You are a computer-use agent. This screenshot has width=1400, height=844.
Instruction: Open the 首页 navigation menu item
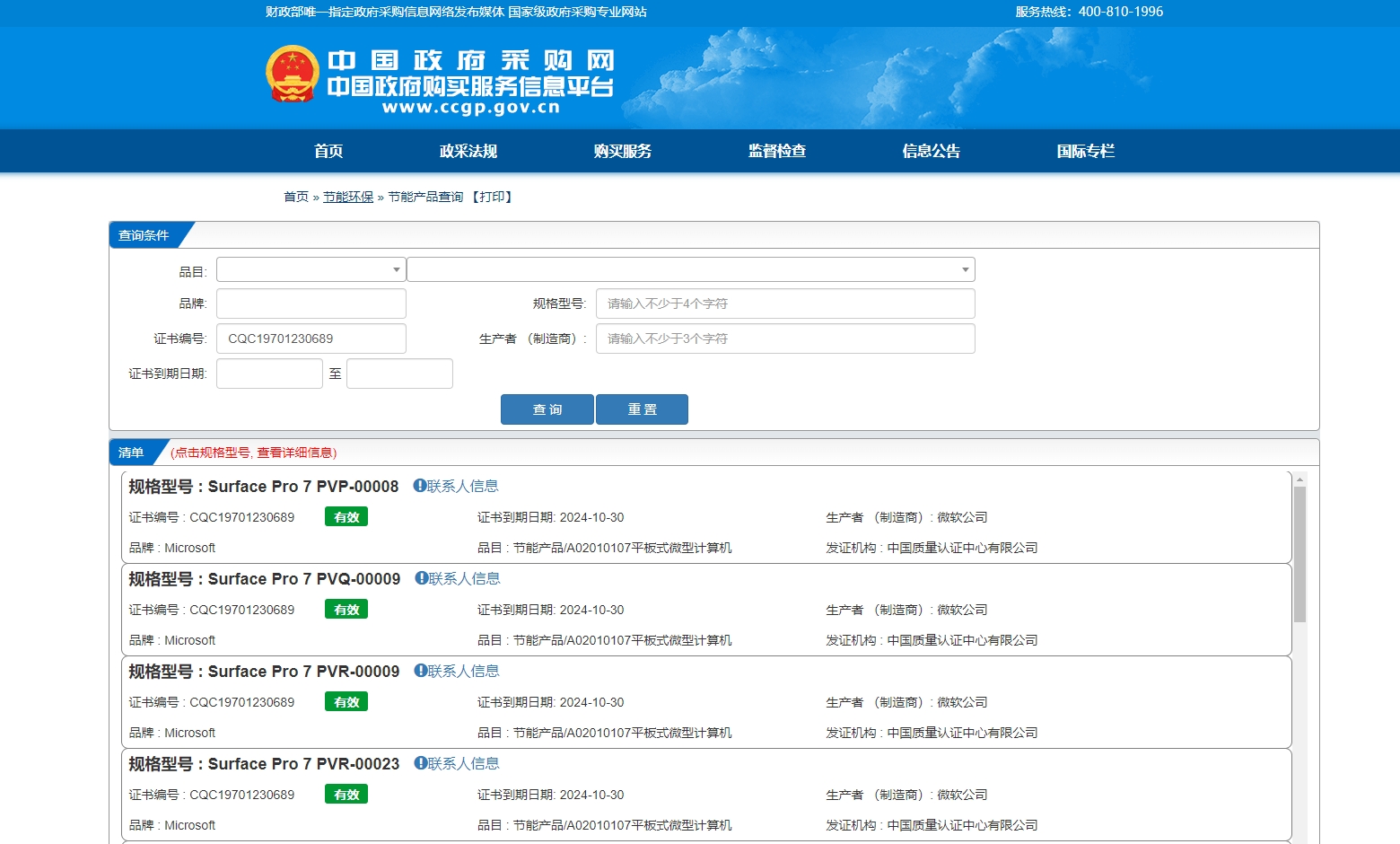pos(328,151)
